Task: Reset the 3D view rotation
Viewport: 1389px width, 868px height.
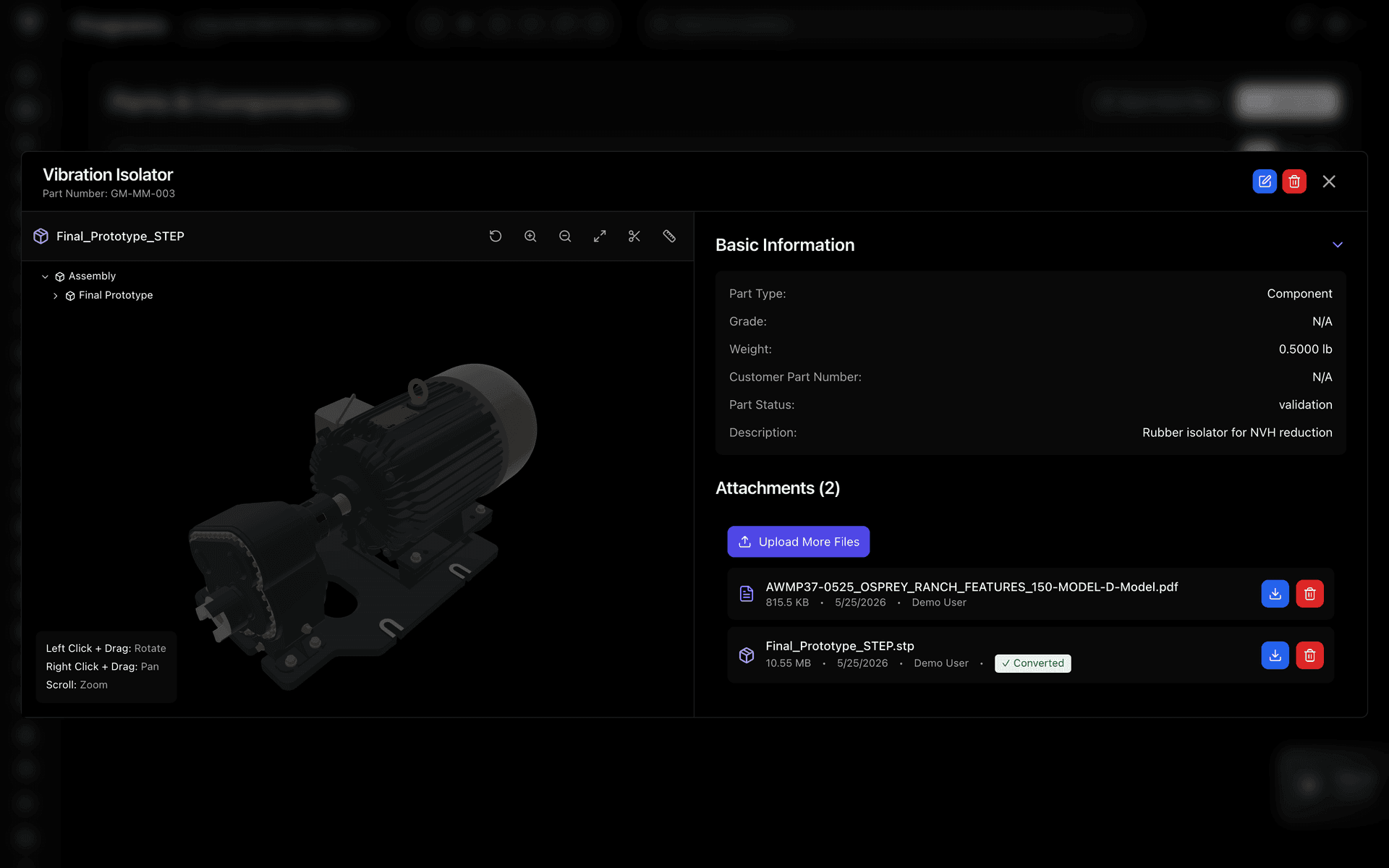Action: [496, 237]
